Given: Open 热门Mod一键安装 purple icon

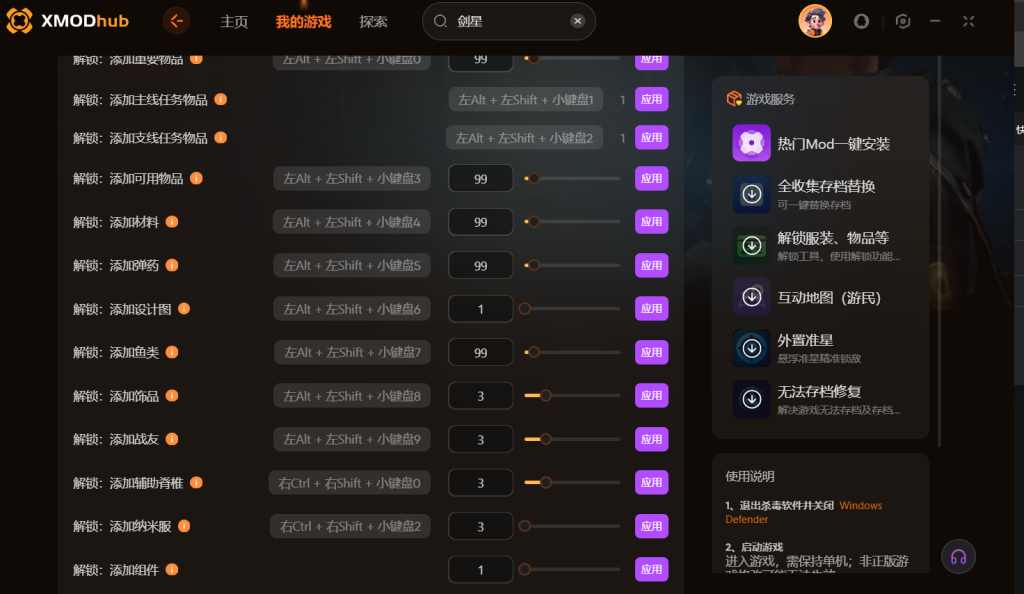Looking at the screenshot, I should pos(751,143).
